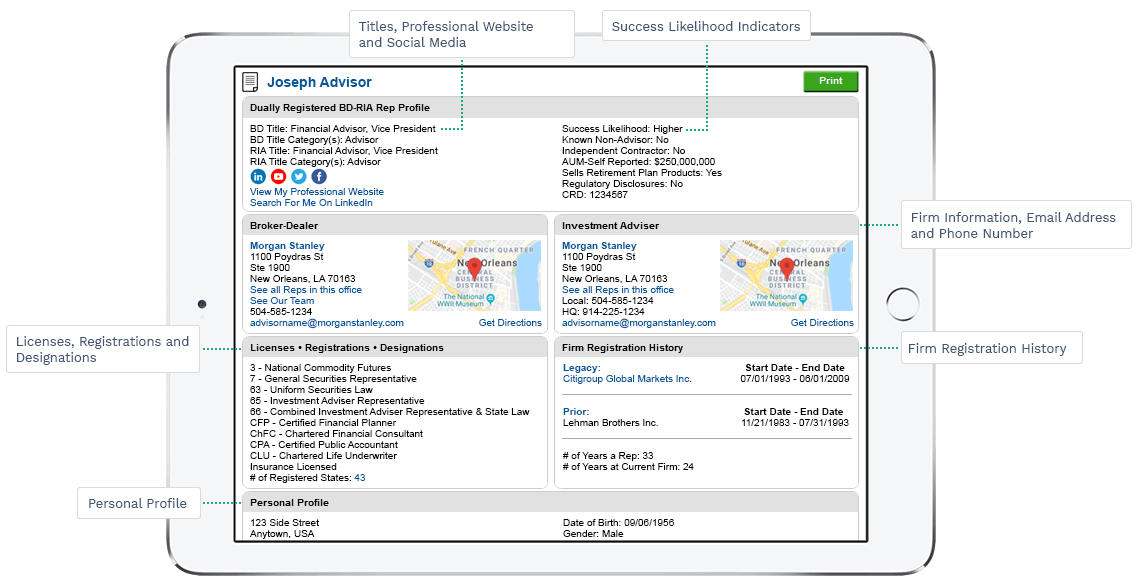Image resolution: width=1140 pixels, height=580 pixels.
Task: Click the 43 registered states number
Action: (360, 478)
